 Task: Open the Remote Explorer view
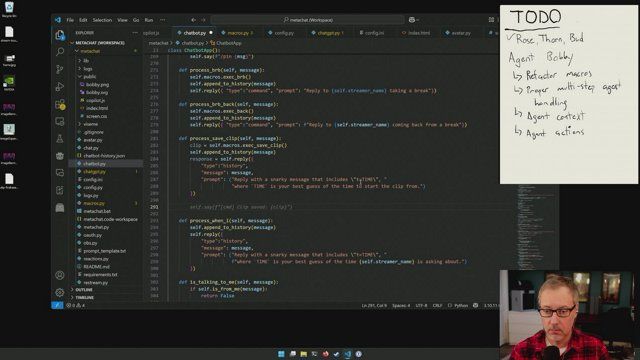(x=60, y=121)
